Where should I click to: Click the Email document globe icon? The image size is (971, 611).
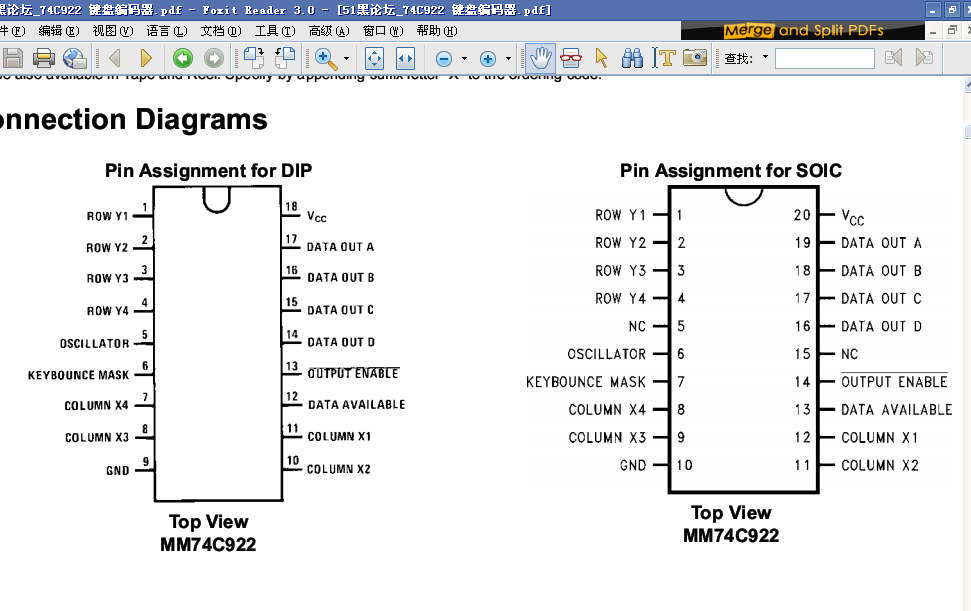point(75,58)
